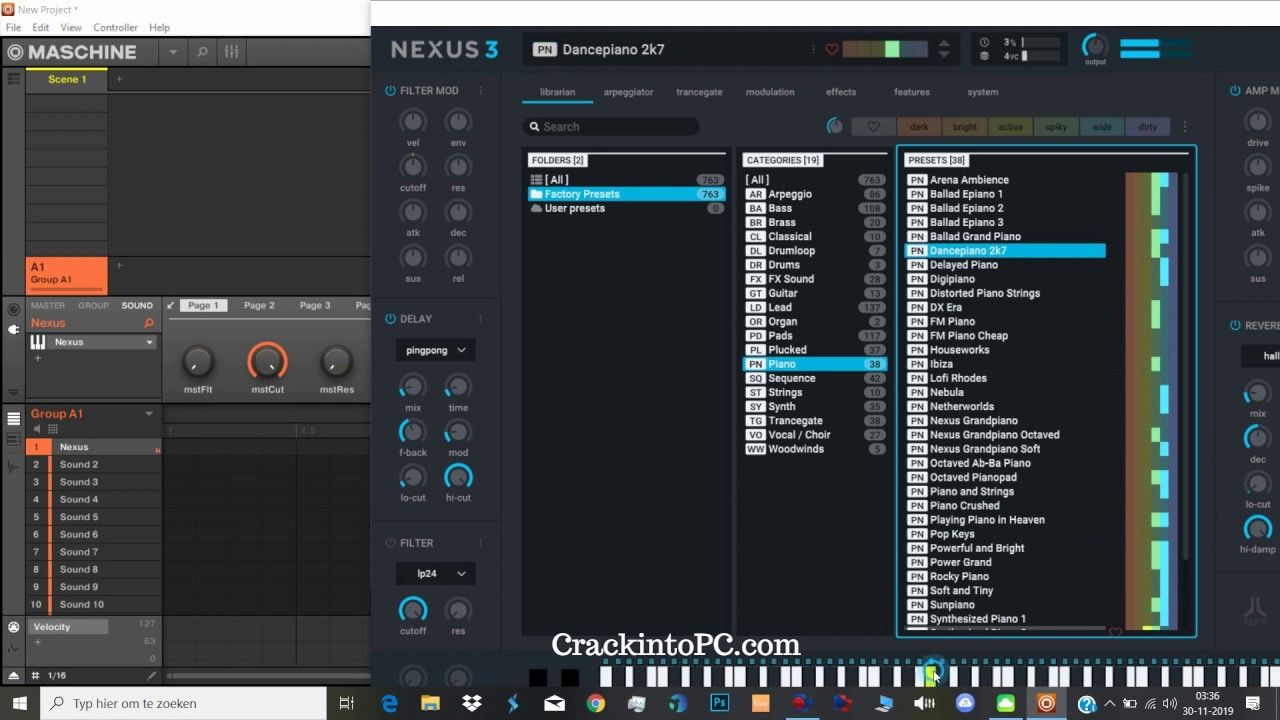Click the Nexus Search input field
This screenshot has height=720, width=1280.
[x=610, y=127]
